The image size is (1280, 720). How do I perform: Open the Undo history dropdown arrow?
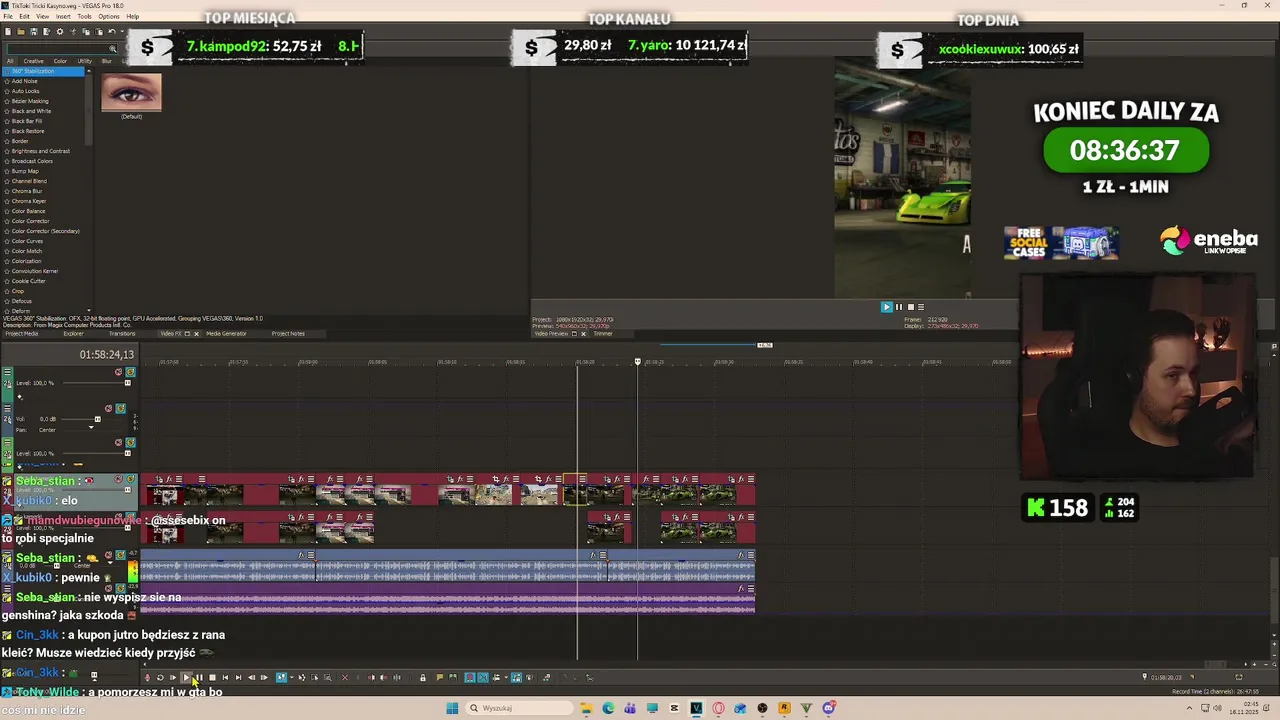pos(122,32)
